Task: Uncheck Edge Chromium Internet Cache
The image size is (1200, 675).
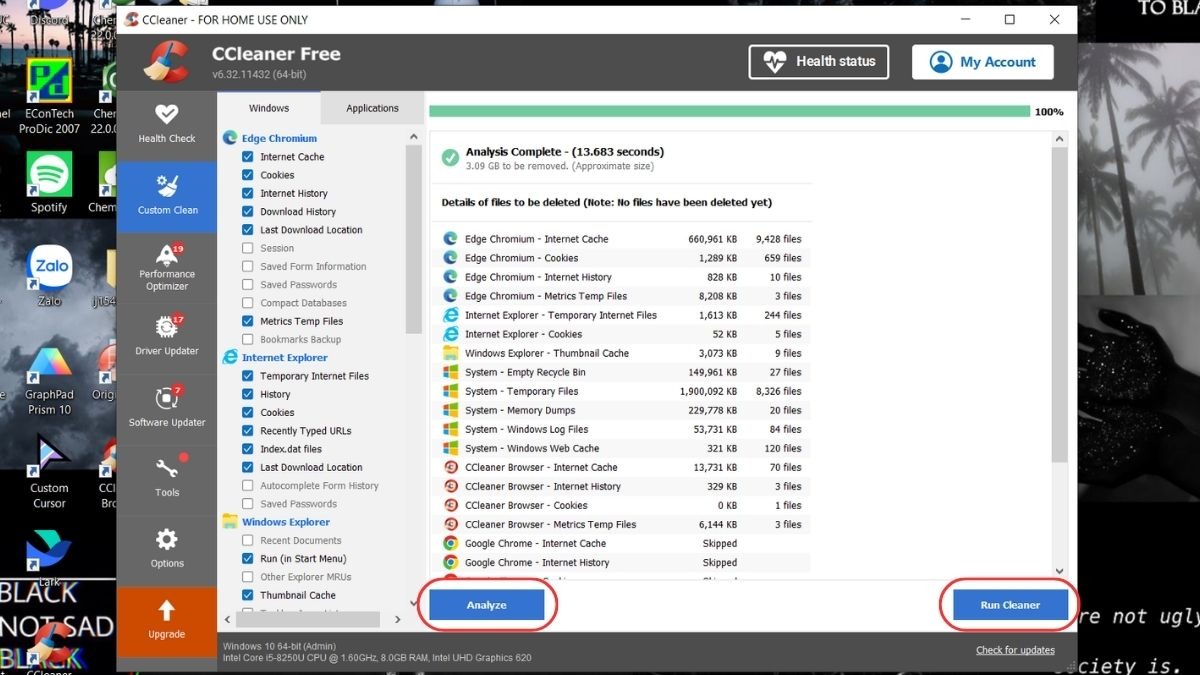Action: [248, 157]
